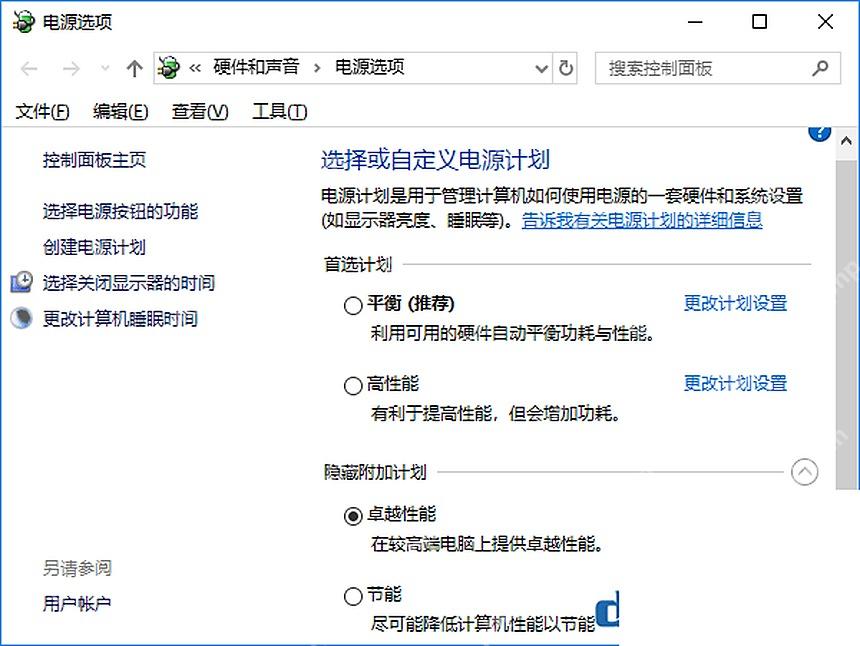Select the 卓越性能 power plan

[x=353, y=516]
